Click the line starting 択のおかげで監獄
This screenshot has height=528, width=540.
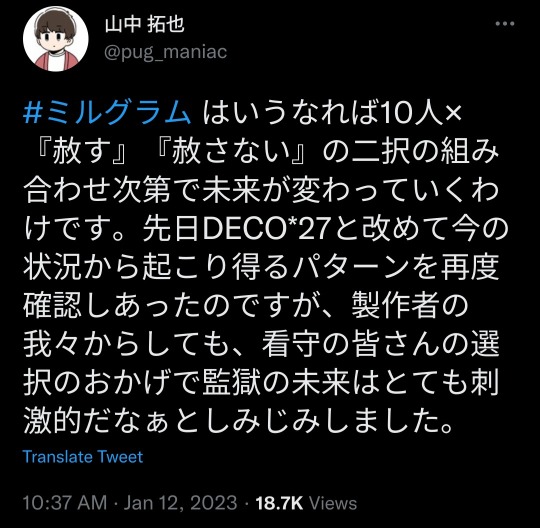click(261, 382)
